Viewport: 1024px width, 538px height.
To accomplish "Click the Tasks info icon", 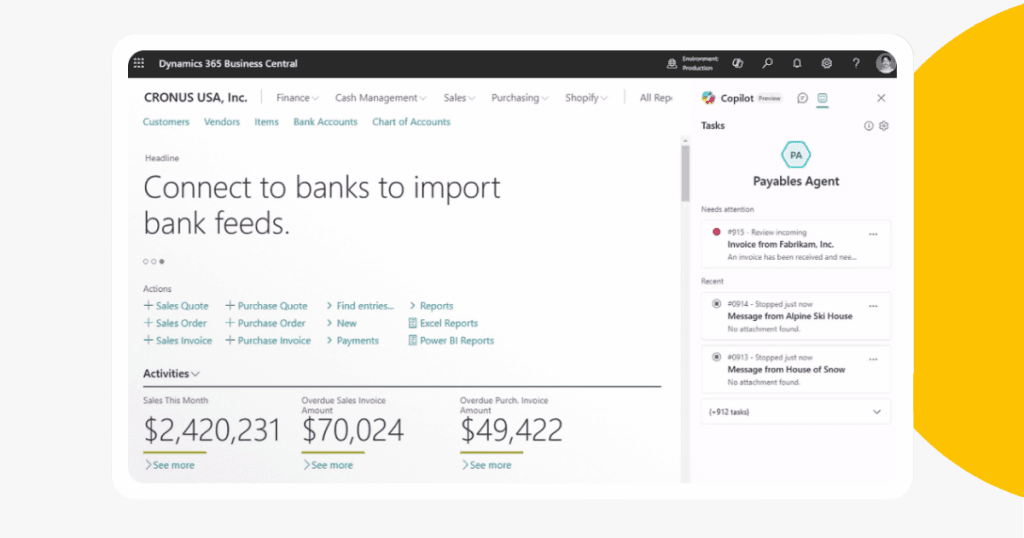I will click(x=868, y=126).
